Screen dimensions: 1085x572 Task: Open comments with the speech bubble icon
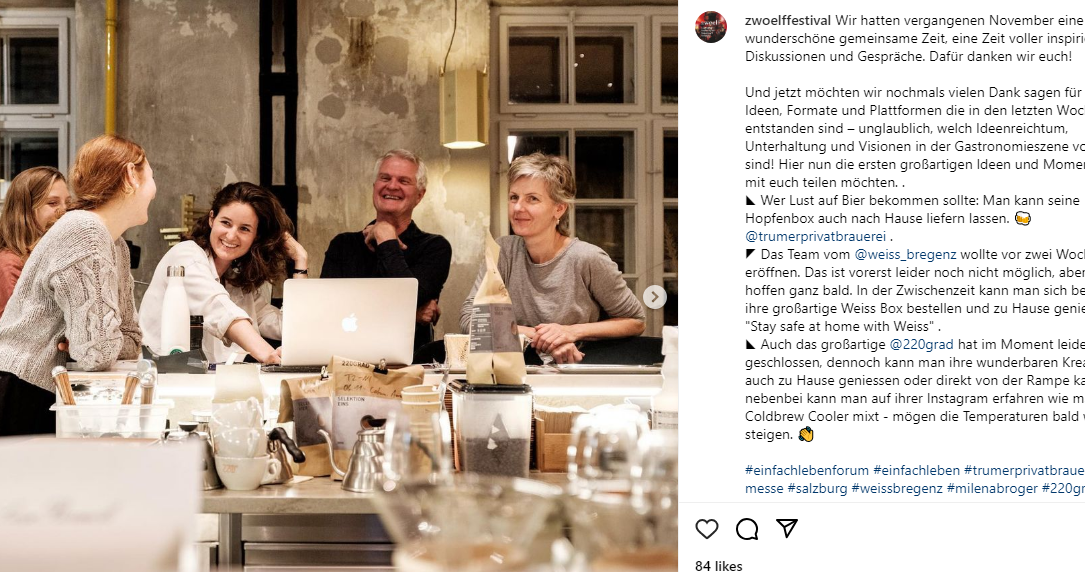(747, 529)
